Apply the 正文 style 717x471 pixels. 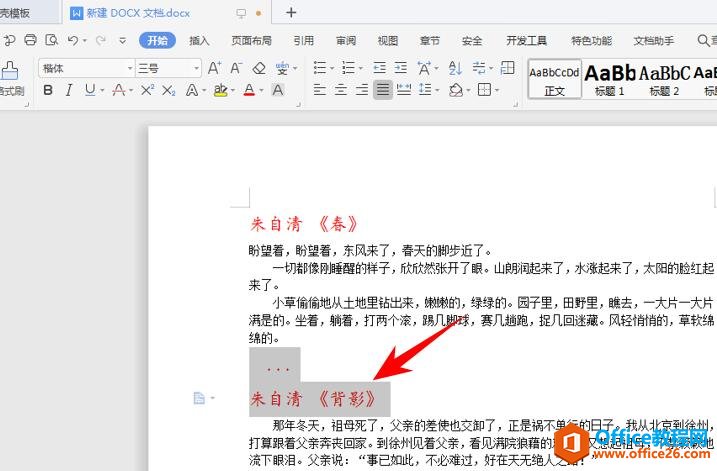tap(555, 79)
